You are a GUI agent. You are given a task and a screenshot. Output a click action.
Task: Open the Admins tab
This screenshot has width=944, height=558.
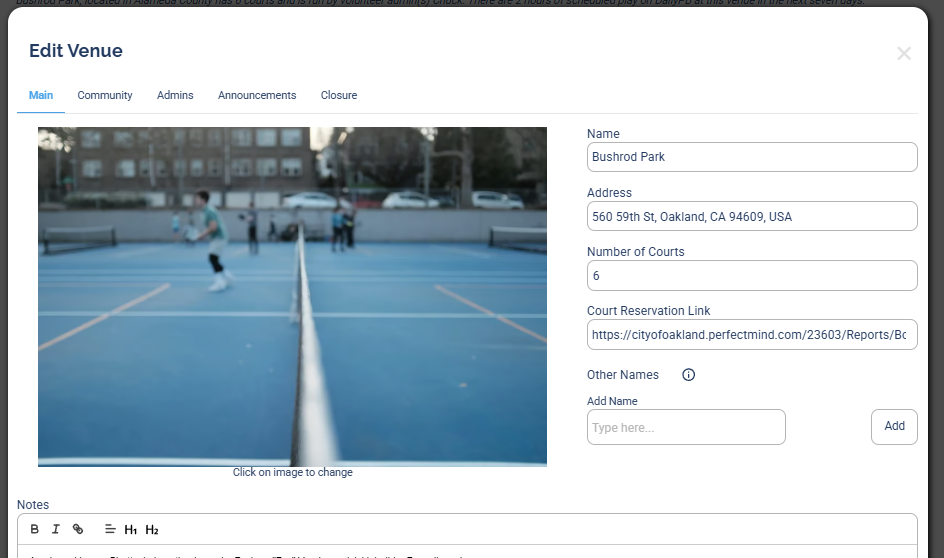pos(175,95)
